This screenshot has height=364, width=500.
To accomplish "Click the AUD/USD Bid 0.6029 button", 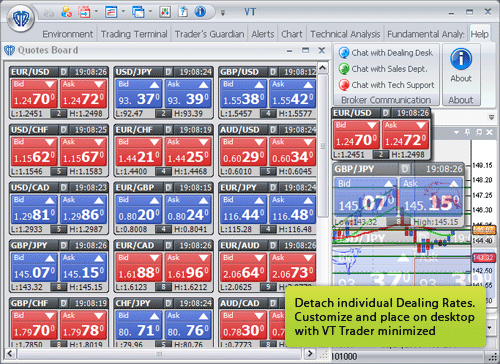I will coord(244,152).
